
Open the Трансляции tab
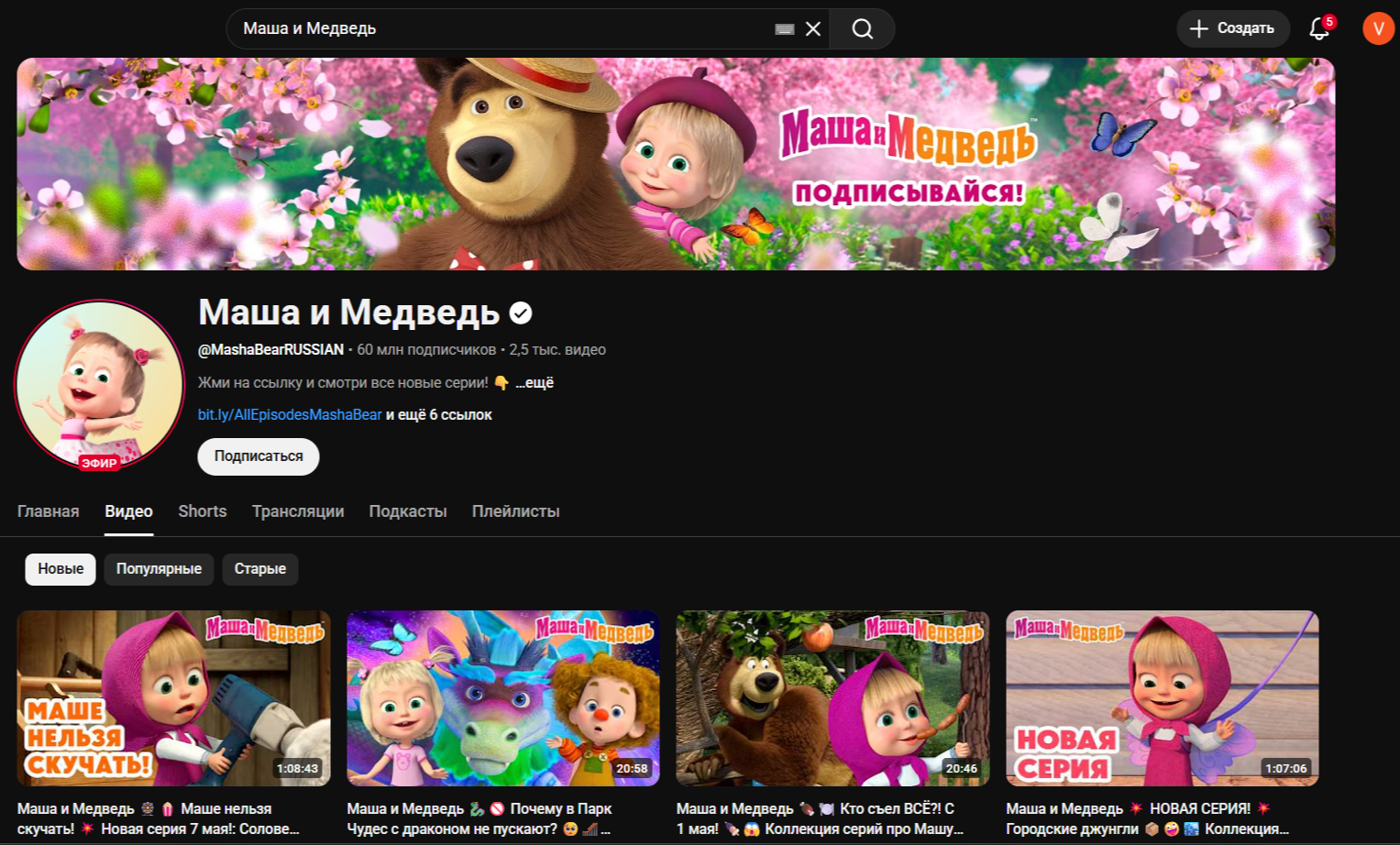(x=298, y=511)
